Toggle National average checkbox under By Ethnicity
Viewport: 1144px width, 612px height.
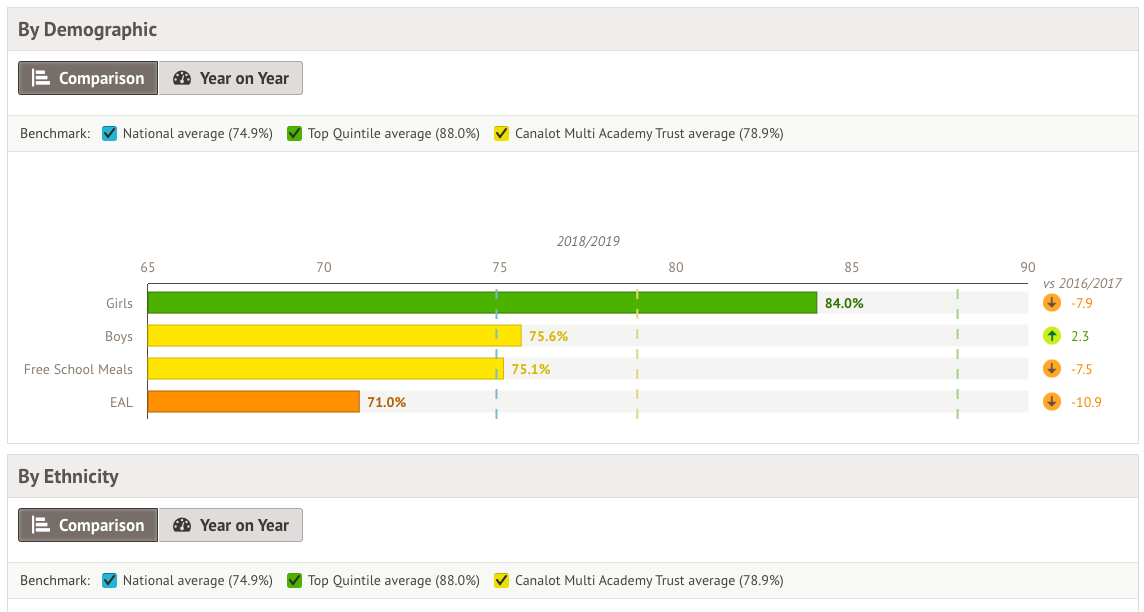coord(110,580)
